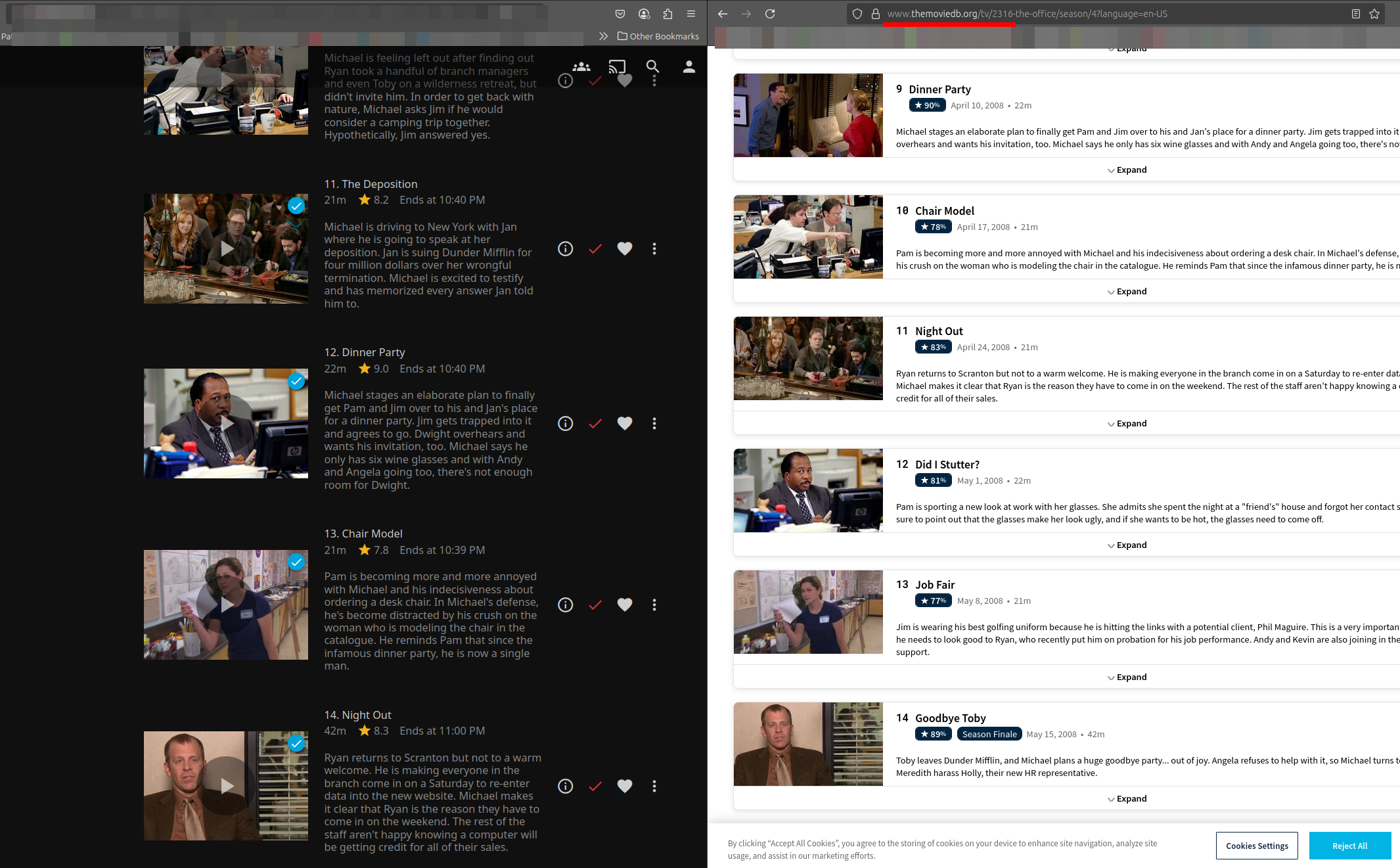The image size is (1400, 868).
Task: Click the Reject All cookies button
Action: point(1349,846)
